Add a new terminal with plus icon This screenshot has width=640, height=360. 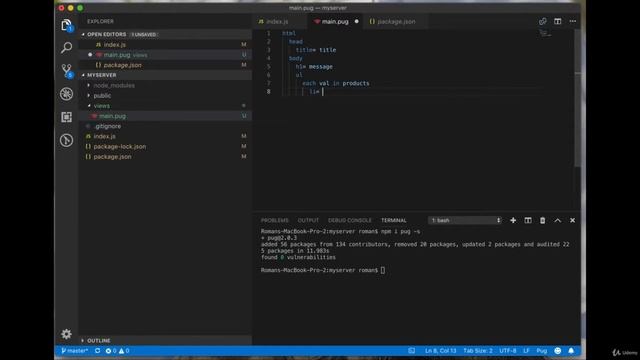click(513, 220)
